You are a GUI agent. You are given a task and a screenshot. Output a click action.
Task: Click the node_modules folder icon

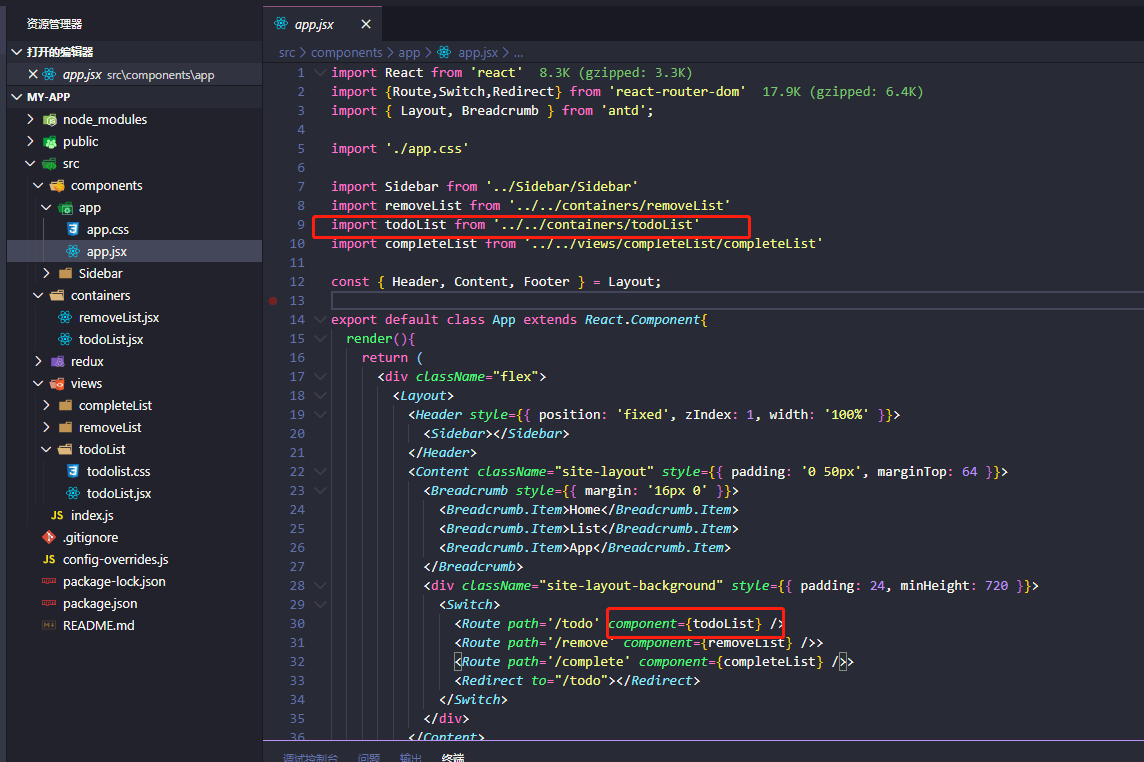50,120
